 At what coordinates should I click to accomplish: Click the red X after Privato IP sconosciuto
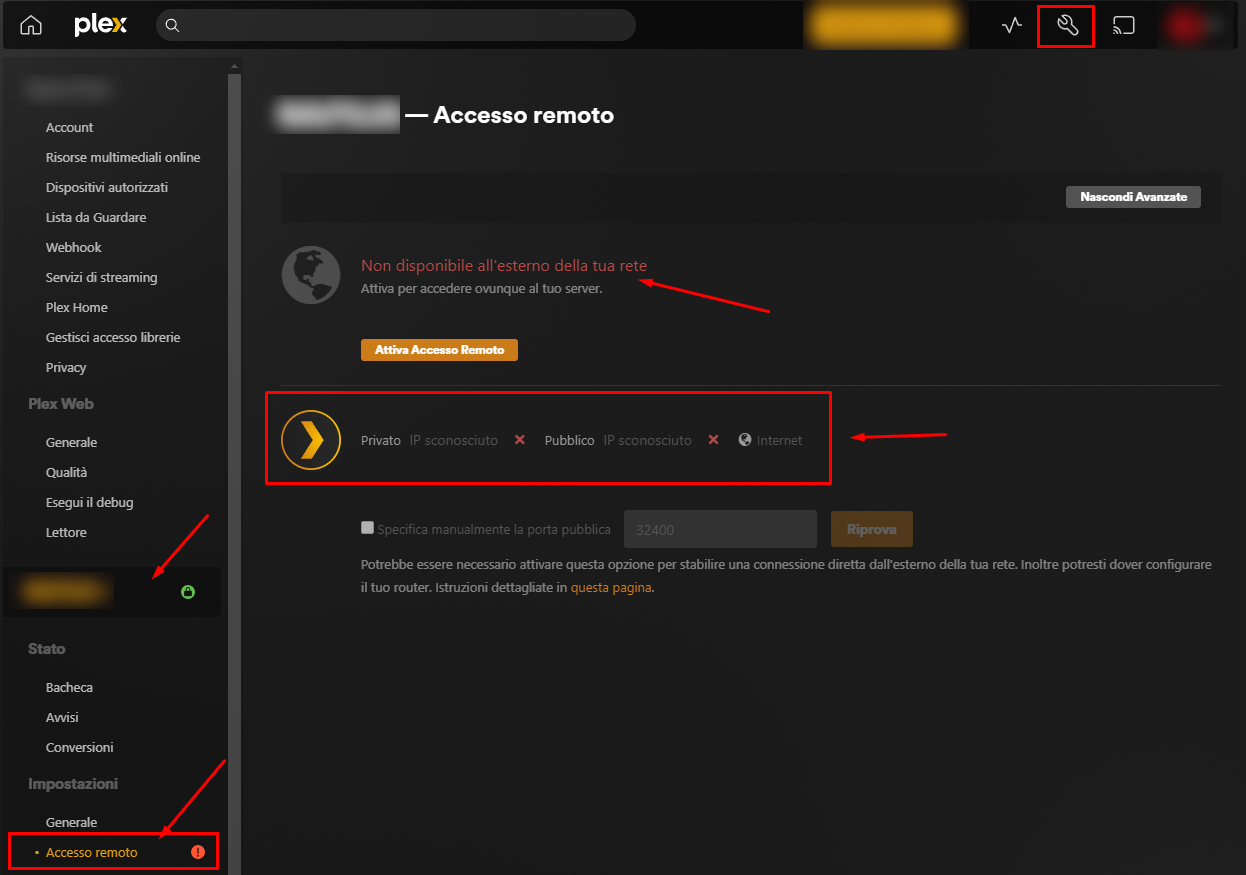pyautogui.click(x=519, y=440)
